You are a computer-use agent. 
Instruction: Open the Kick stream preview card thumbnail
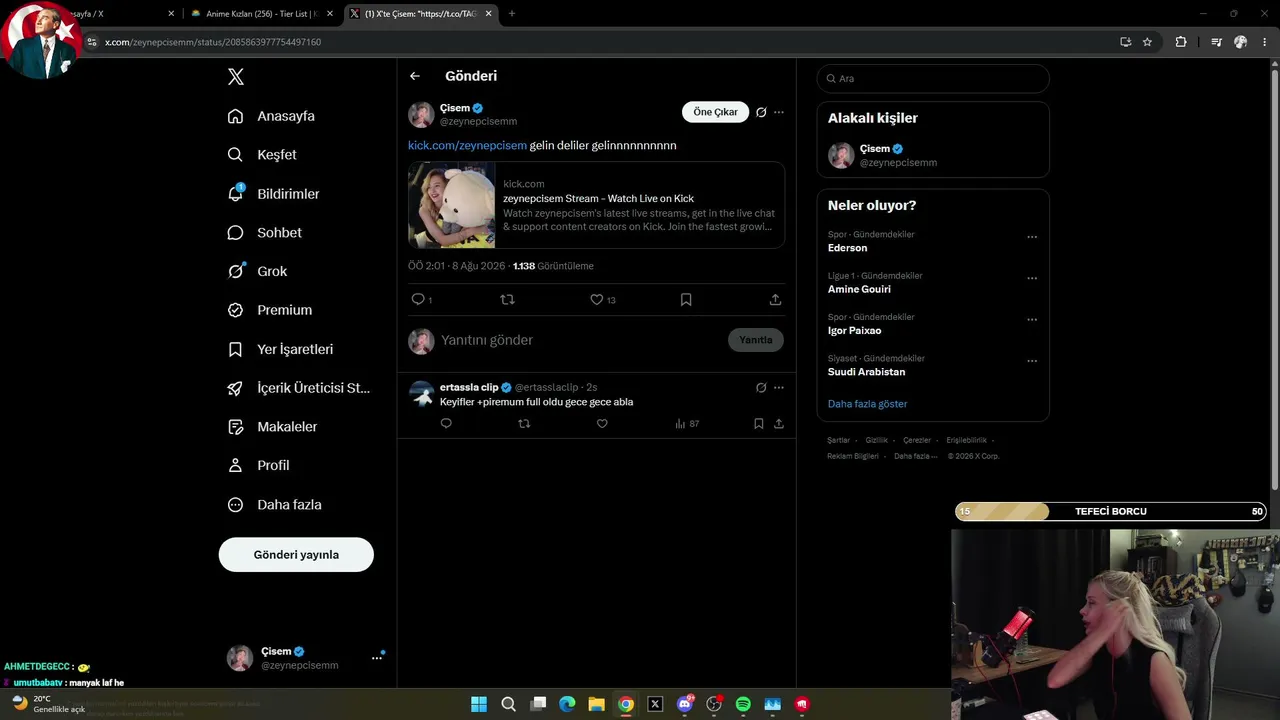click(451, 205)
